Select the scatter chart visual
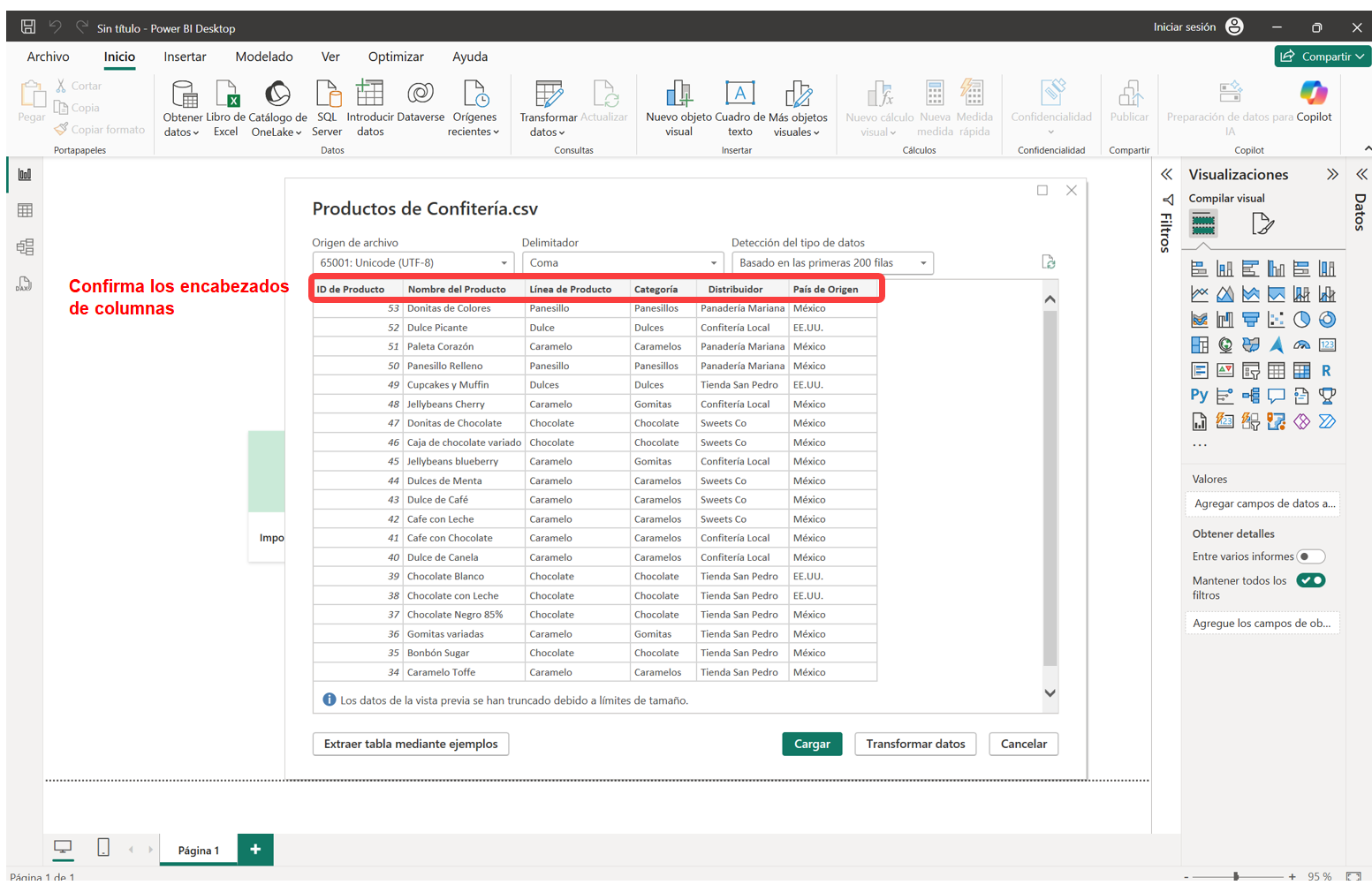Screen dimensions: 1372x885 point(1277,320)
